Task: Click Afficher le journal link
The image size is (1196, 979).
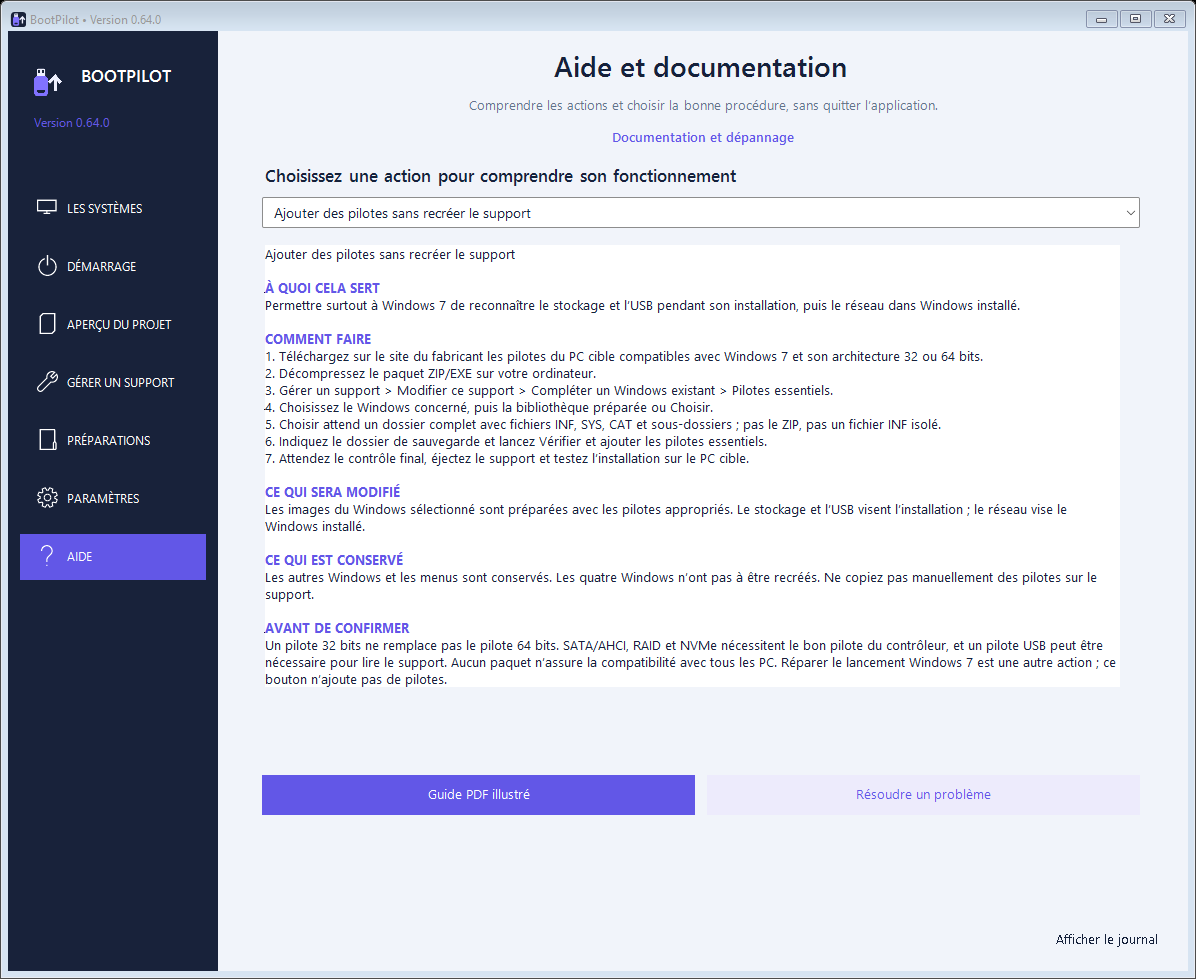Action: tap(1106, 939)
